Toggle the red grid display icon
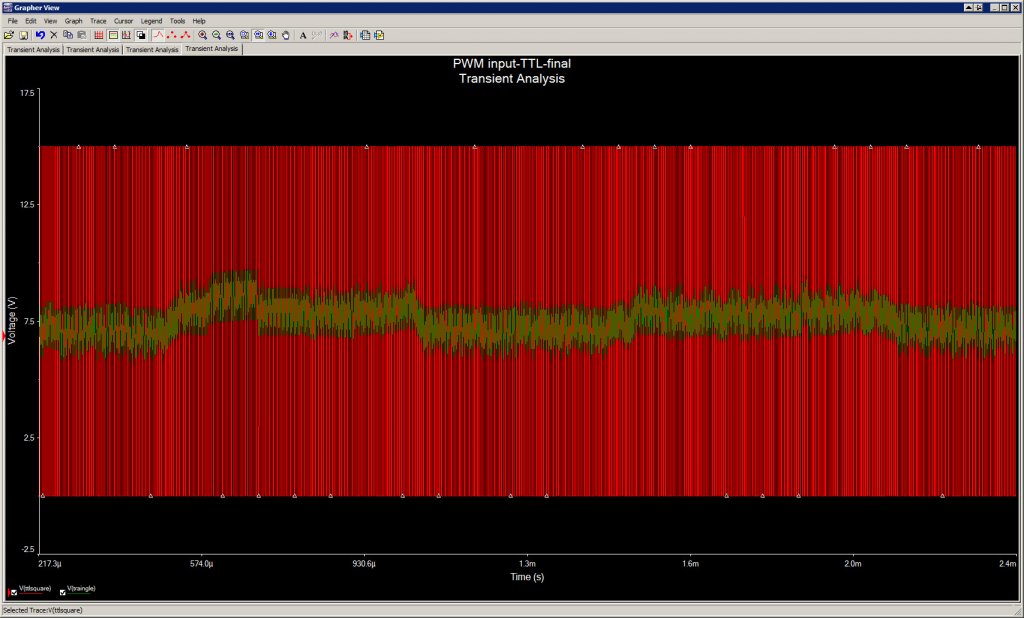1024x618 pixels. click(x=99, y=35)
